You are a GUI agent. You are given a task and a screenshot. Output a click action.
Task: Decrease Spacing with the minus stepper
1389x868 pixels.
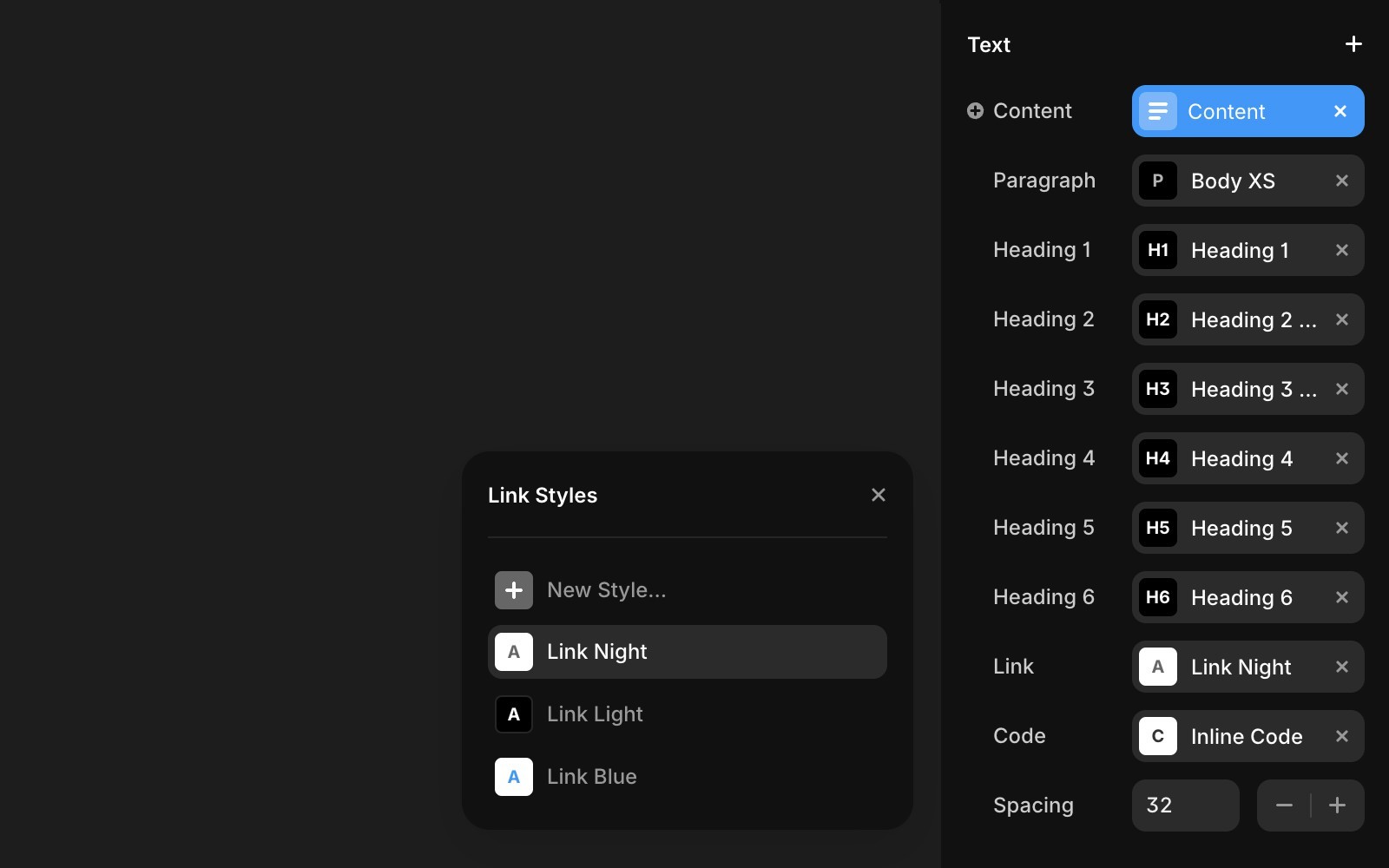click(x=1284, y=806)
